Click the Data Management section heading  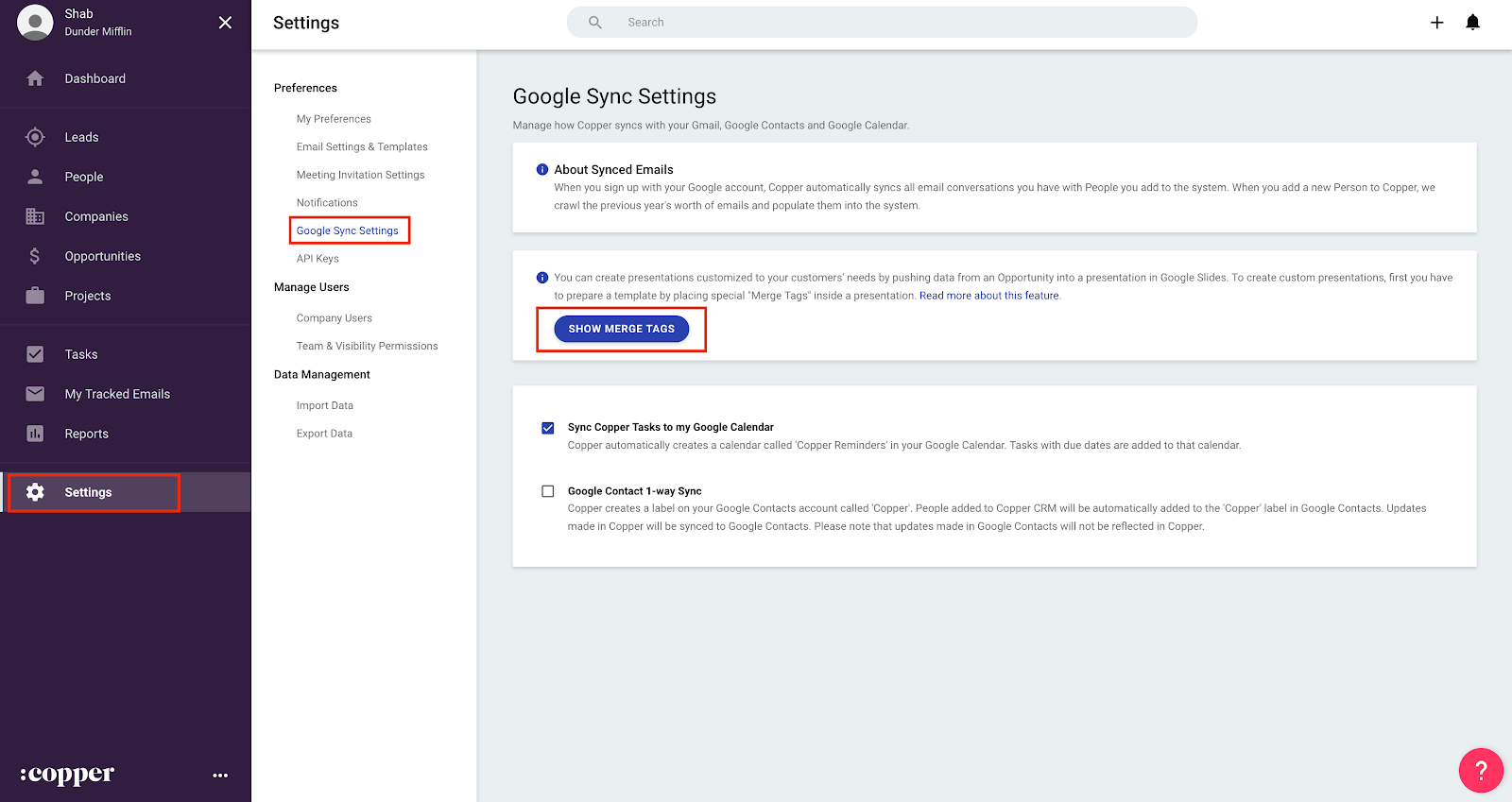(321, 375)
